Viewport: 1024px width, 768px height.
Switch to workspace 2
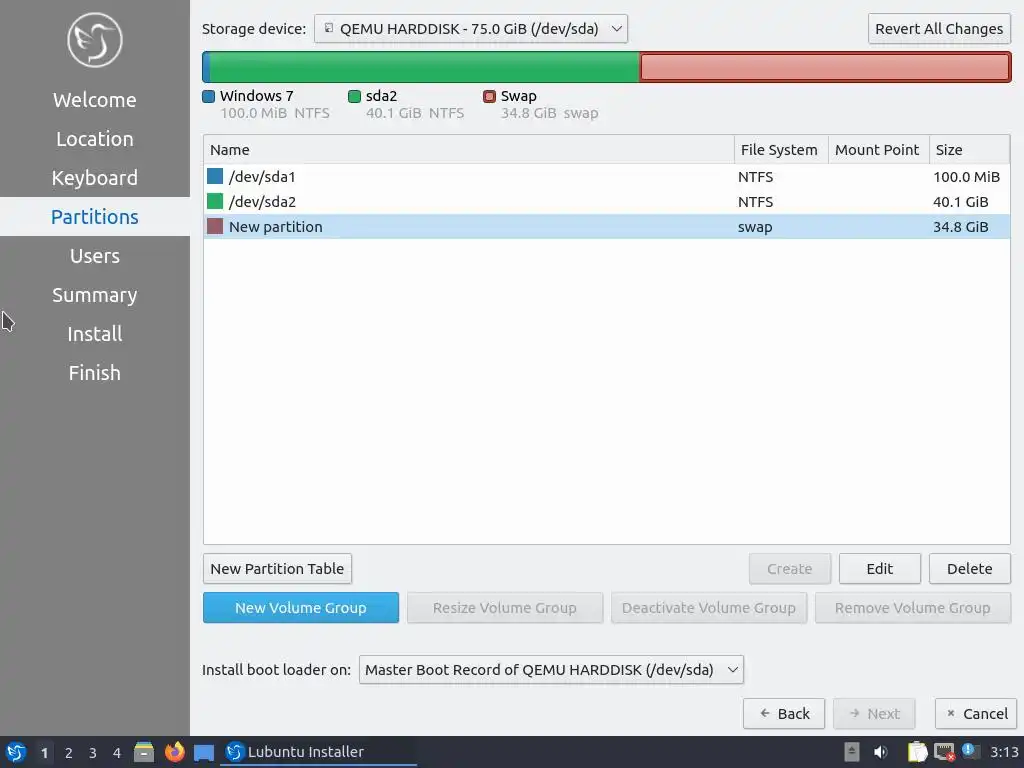[x=69, y=753]
